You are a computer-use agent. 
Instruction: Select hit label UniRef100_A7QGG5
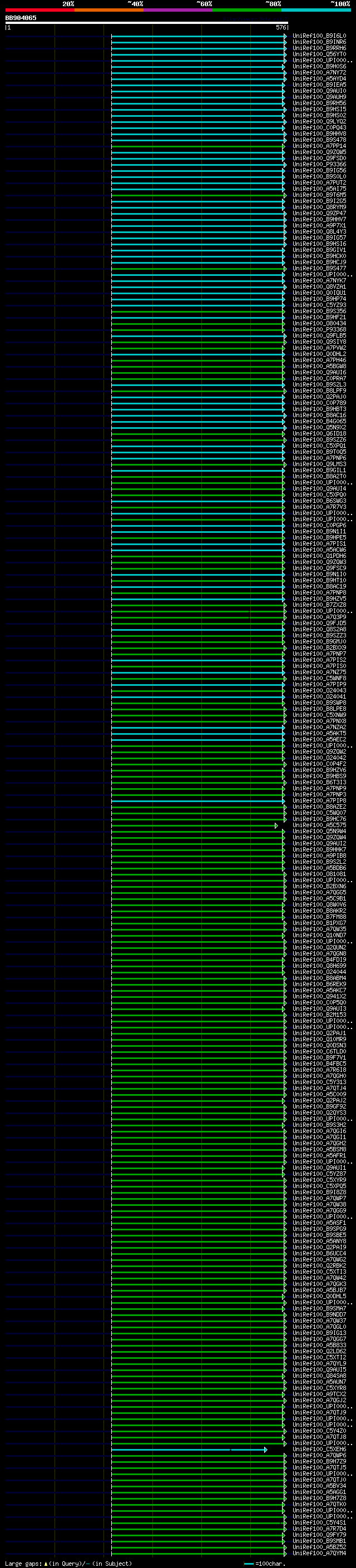pyautogui.click(x=319, y=892)
